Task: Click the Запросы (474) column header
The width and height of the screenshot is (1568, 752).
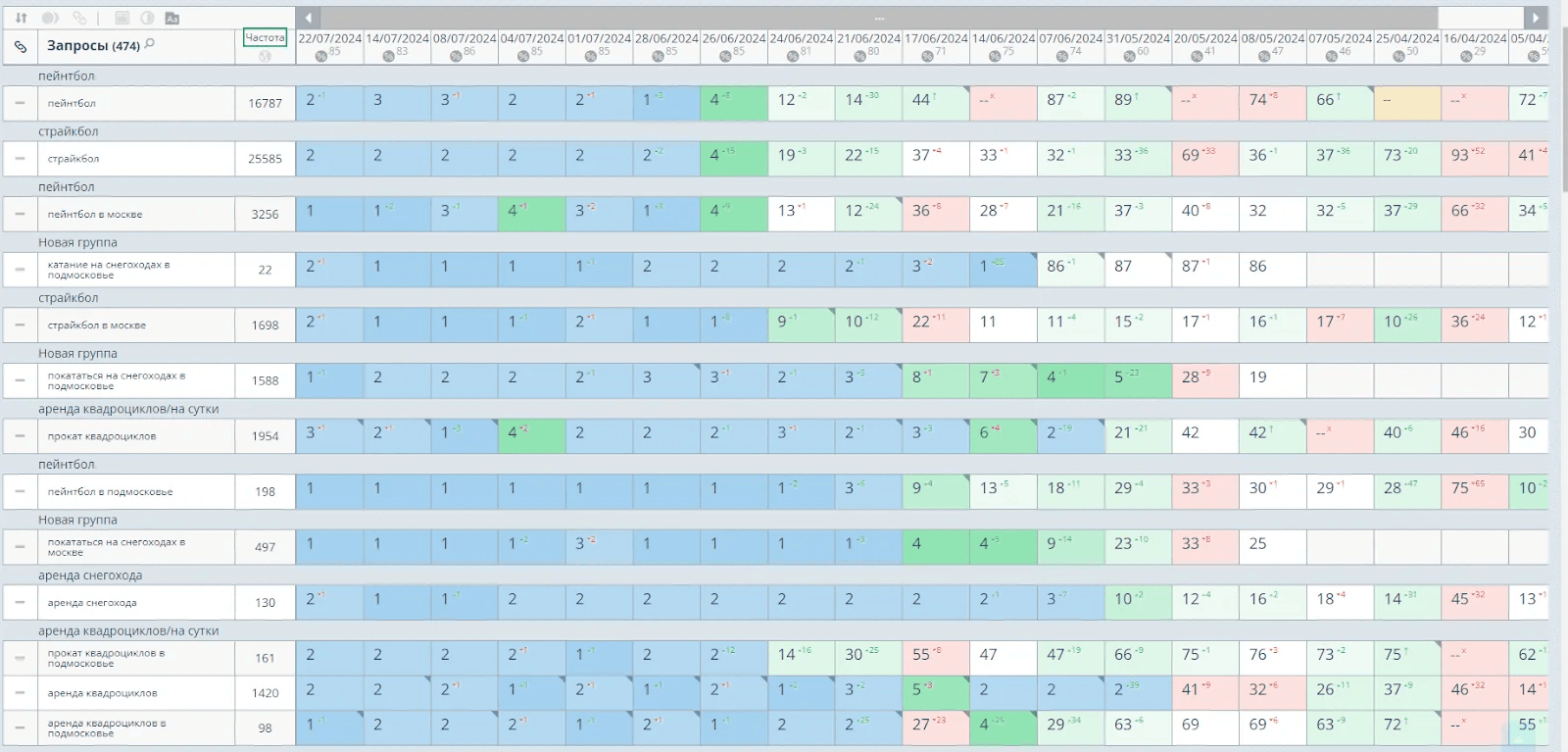Action: tap(93, 45)
